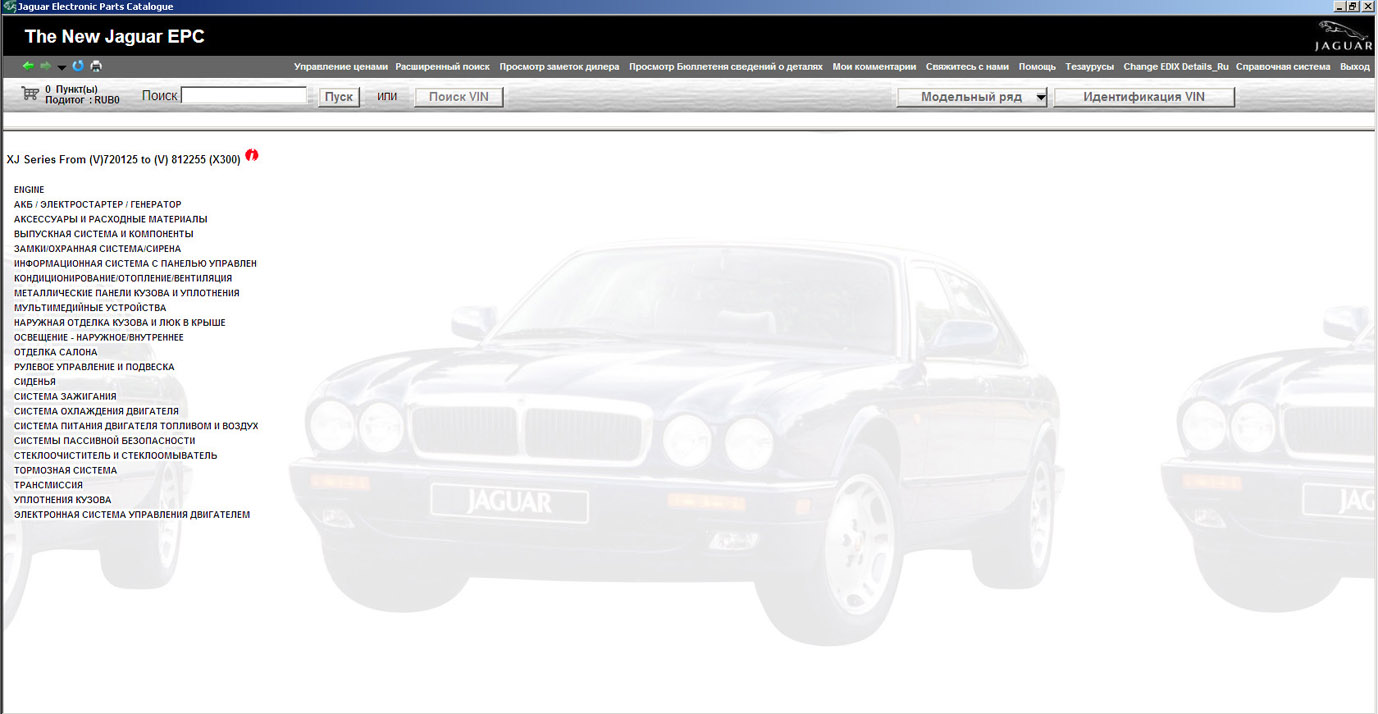
Task: Open the navigation history dropdown arrow
Action: (x=61, y=68)
